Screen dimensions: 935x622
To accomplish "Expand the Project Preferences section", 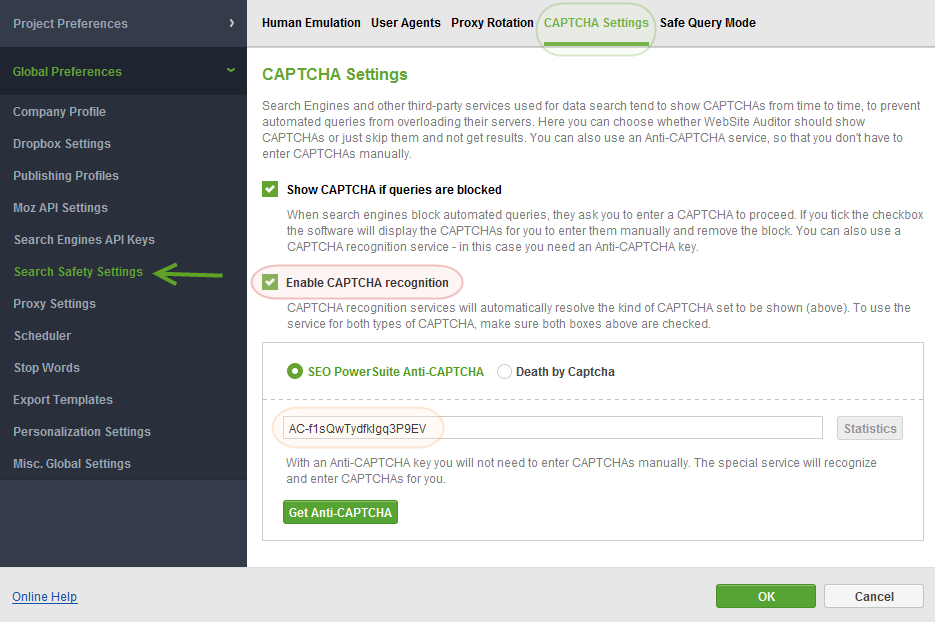I will (x=123, y=23).
